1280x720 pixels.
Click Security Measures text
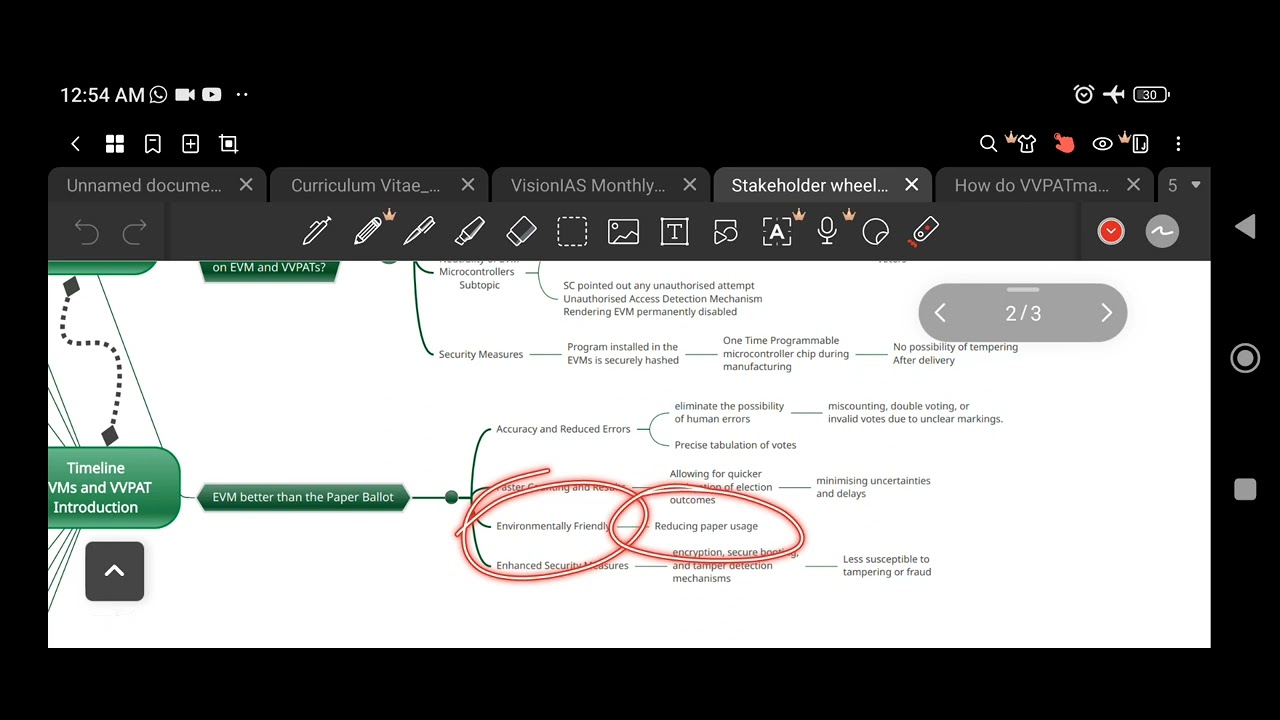coord(480,354)
